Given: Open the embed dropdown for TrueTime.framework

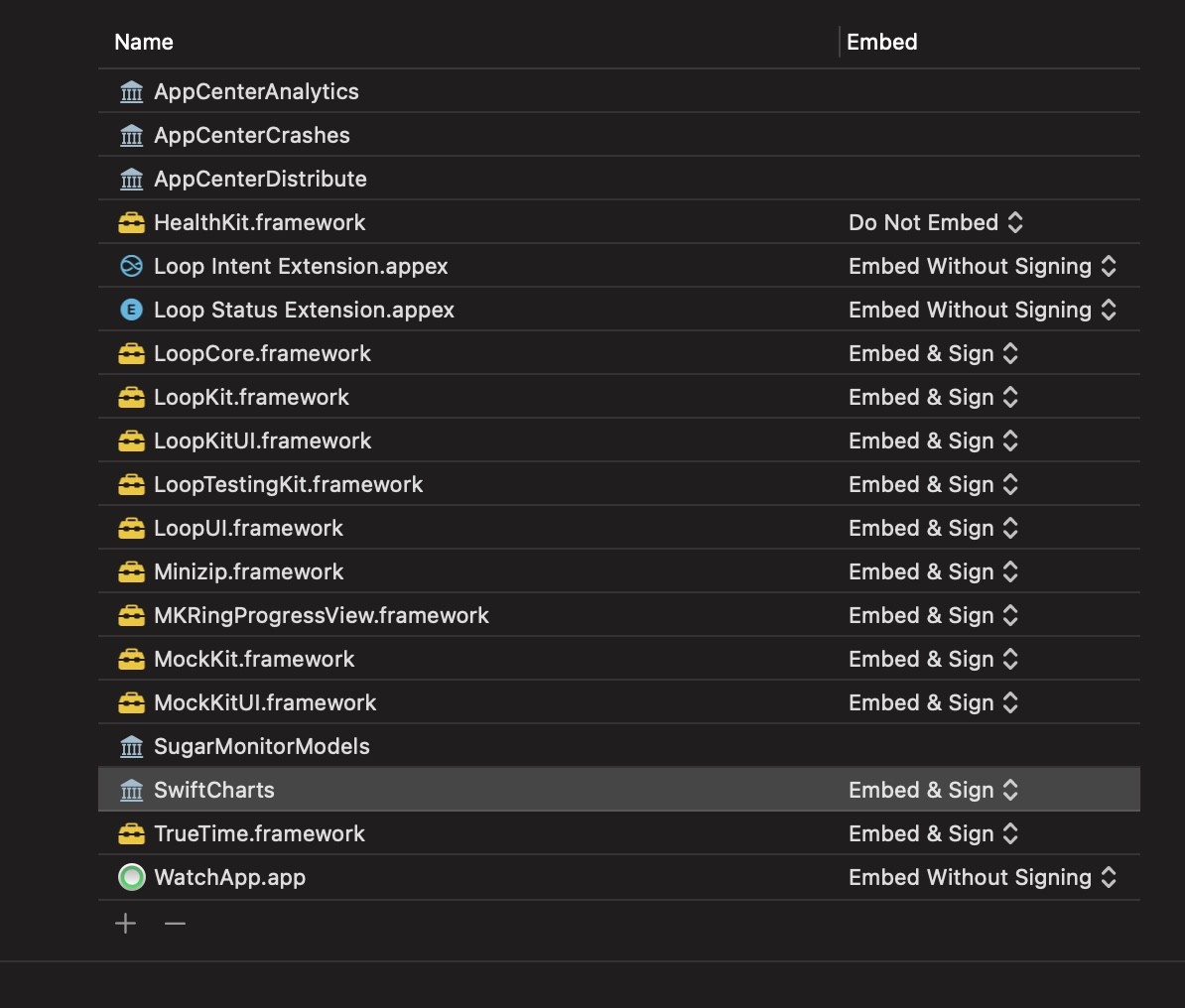Looking at the screenshot, I should [x=933, y=834].
